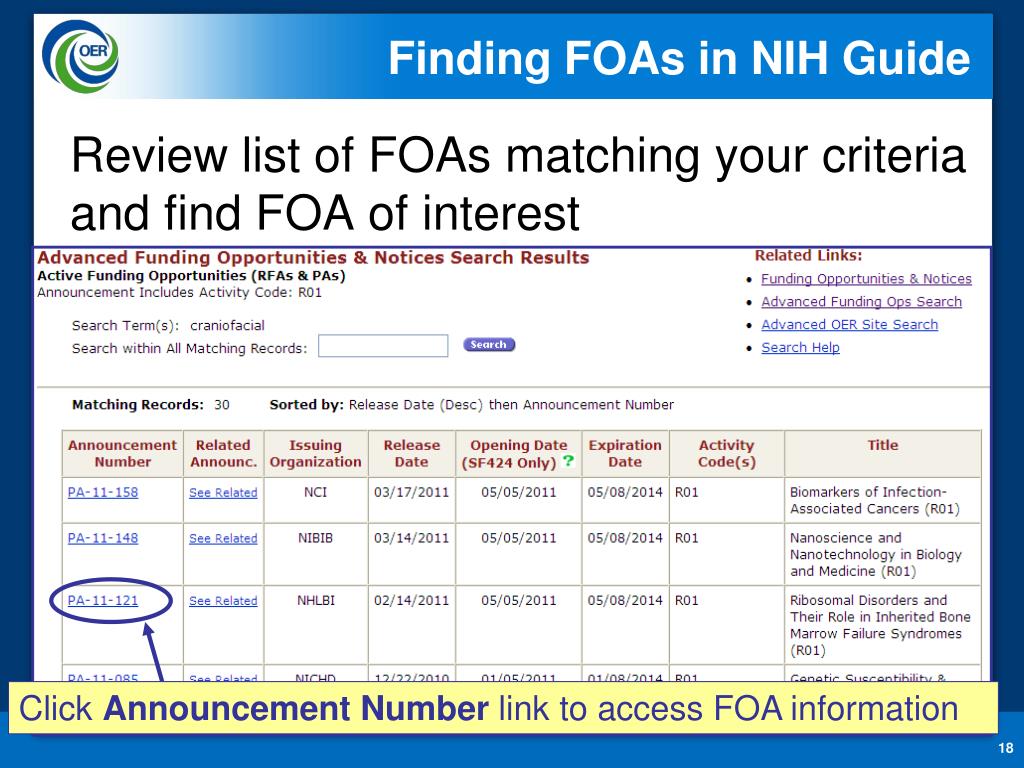Screen dimensions: 1024x768
Task: Select release date 03/17/2011
Action: pos(411,492)
